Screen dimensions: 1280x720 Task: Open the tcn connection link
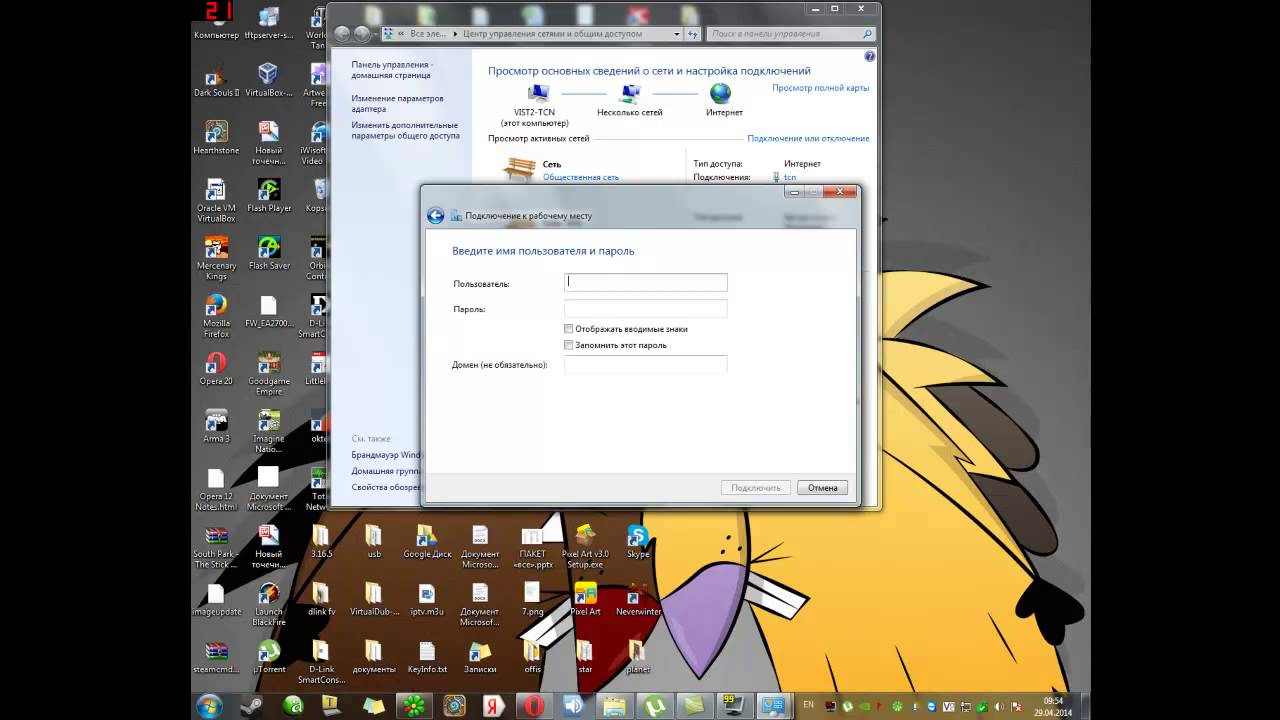[790, 177]
